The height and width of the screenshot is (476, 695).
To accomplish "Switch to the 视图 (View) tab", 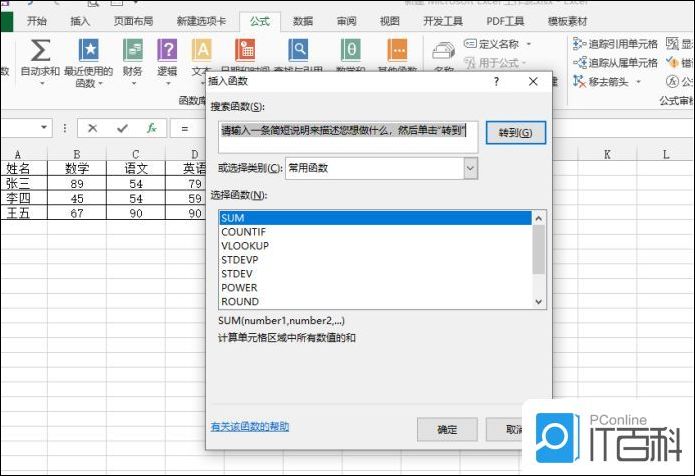I will coord(390,21).
